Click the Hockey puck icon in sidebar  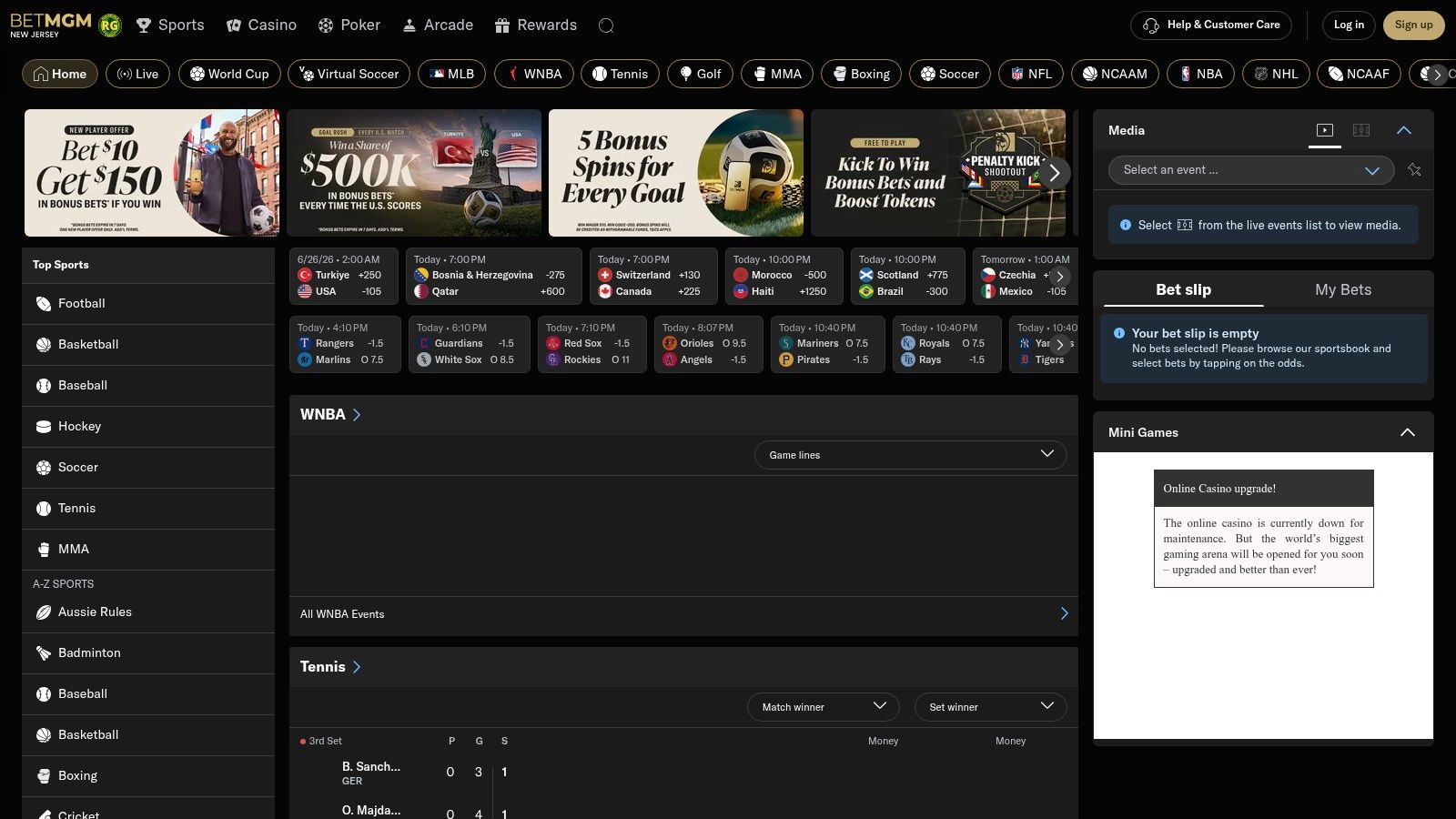pyautogui.click(x=44, y=427)
